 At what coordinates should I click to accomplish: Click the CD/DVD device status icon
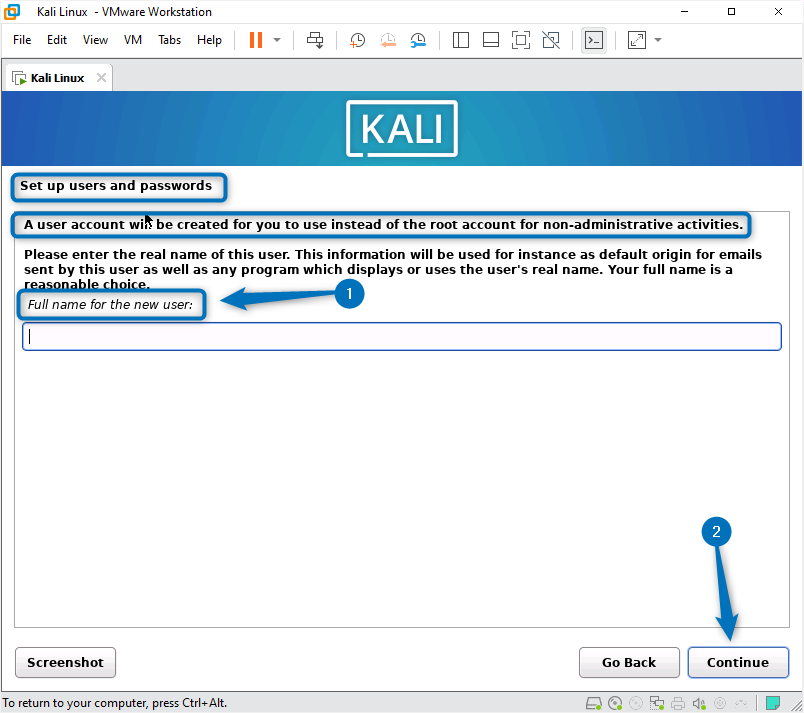coord(616,702)
